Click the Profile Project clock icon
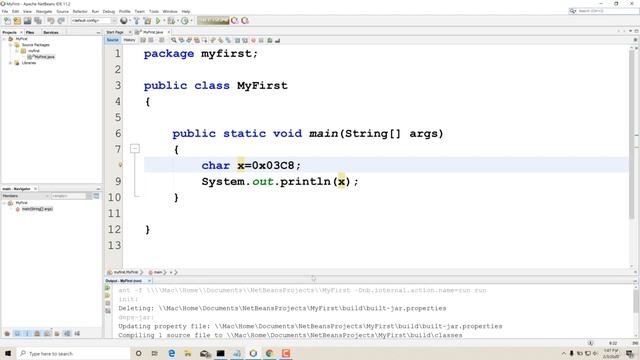 pyautogui.click(x=185, y=20)
